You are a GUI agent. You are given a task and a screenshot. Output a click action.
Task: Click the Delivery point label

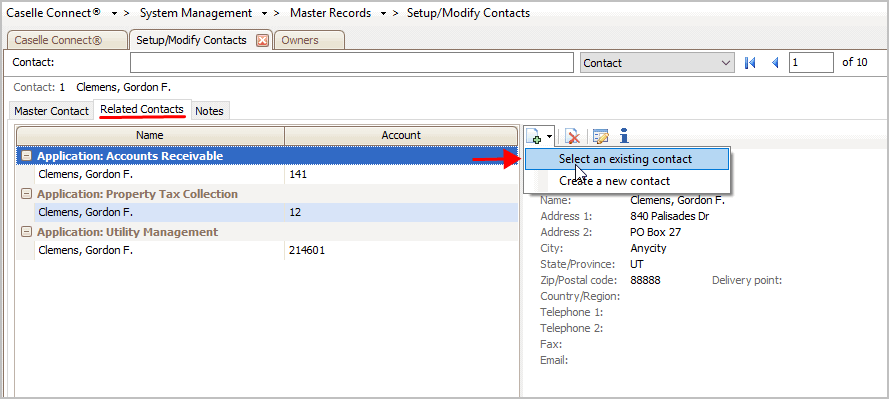pos(747,280)
